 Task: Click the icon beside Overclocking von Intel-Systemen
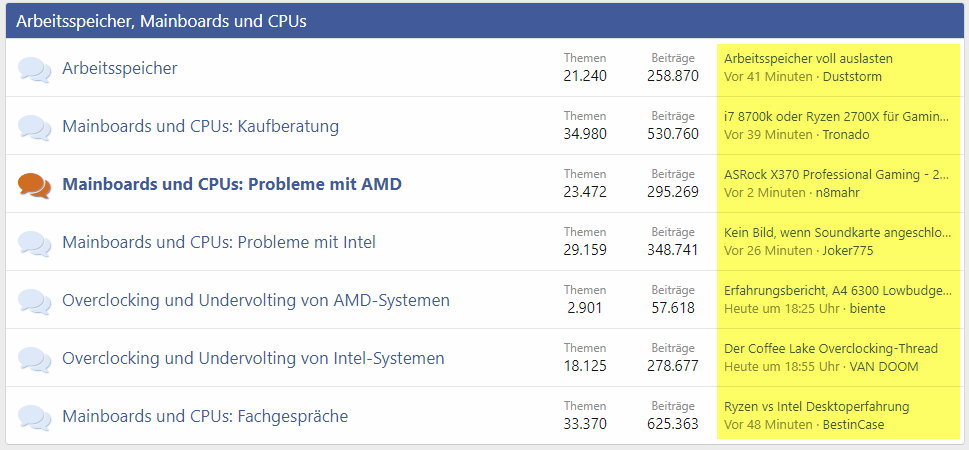point(34,359)
